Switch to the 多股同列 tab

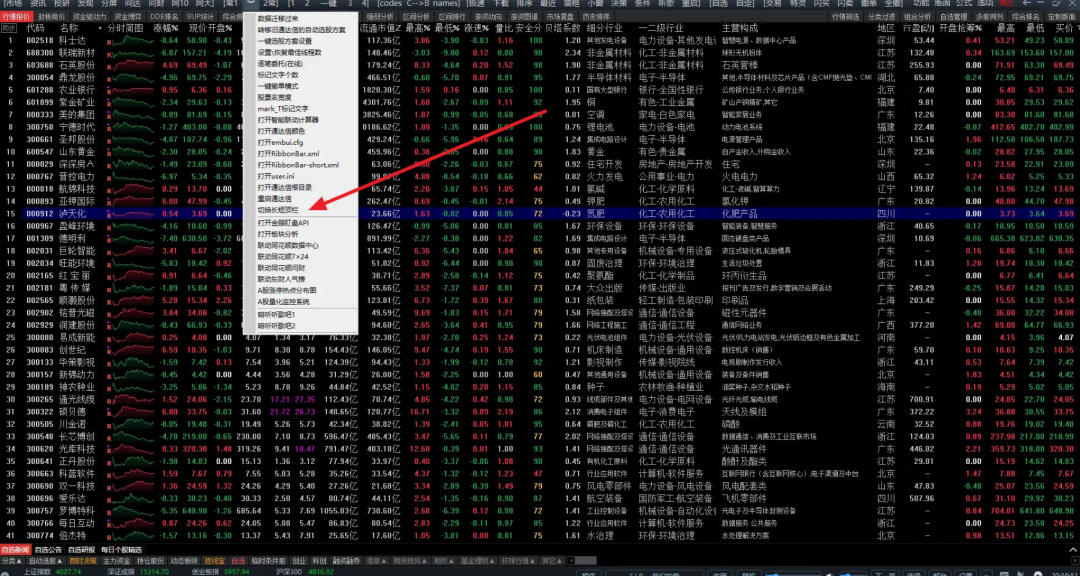989,16
